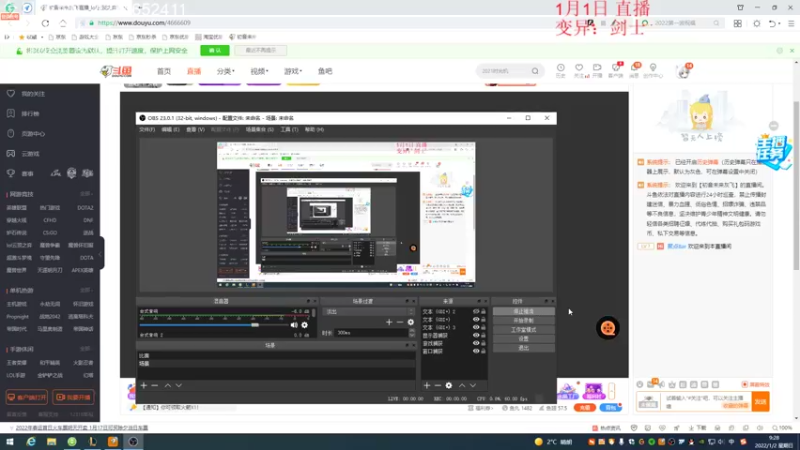
Task: Click the orange floating film reel icon
Action: (608, 328)
